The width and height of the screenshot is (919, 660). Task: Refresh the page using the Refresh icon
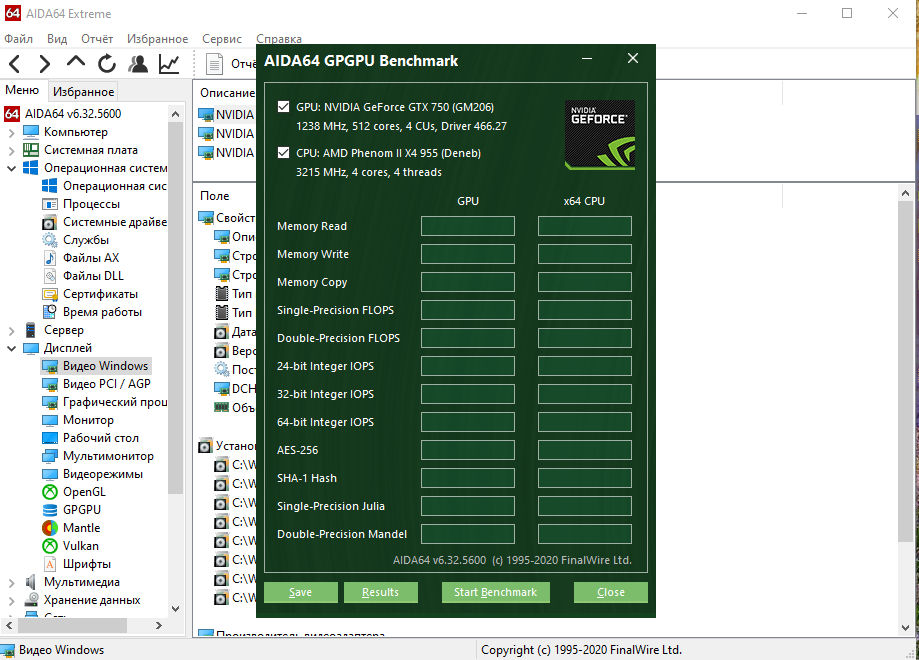tap(107, 63)
